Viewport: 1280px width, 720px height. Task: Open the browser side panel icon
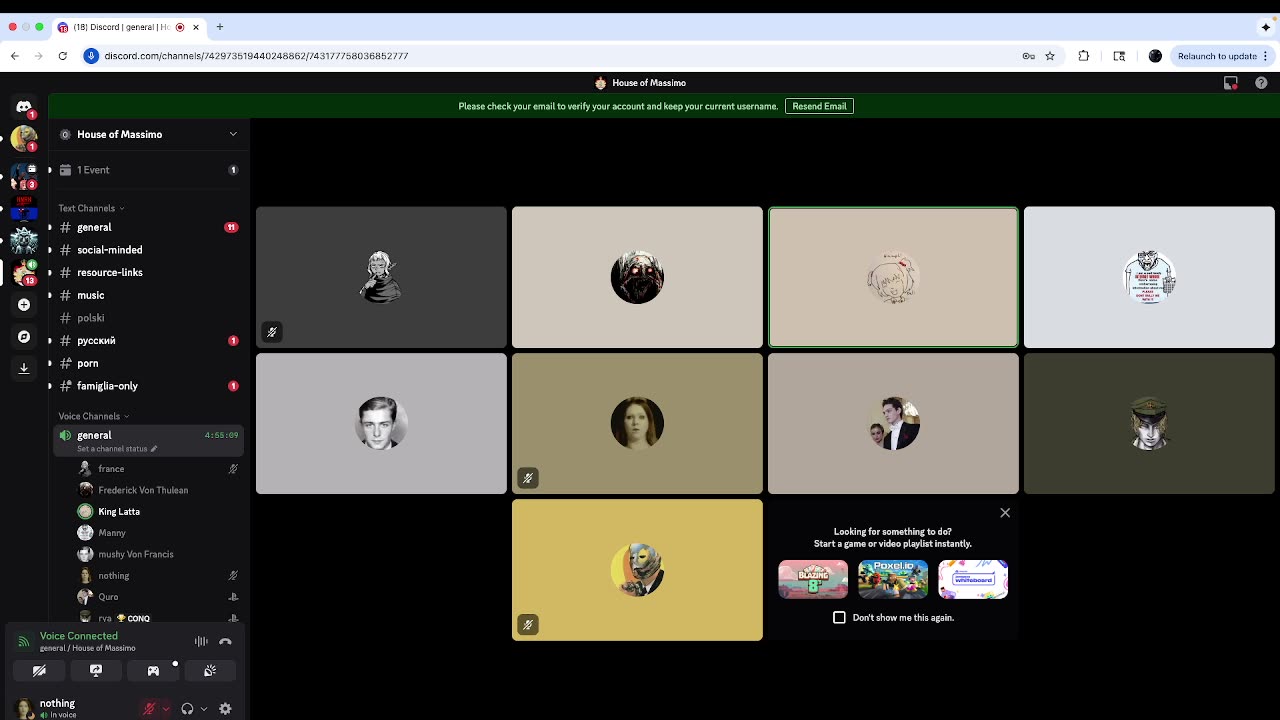point(1119,56)
